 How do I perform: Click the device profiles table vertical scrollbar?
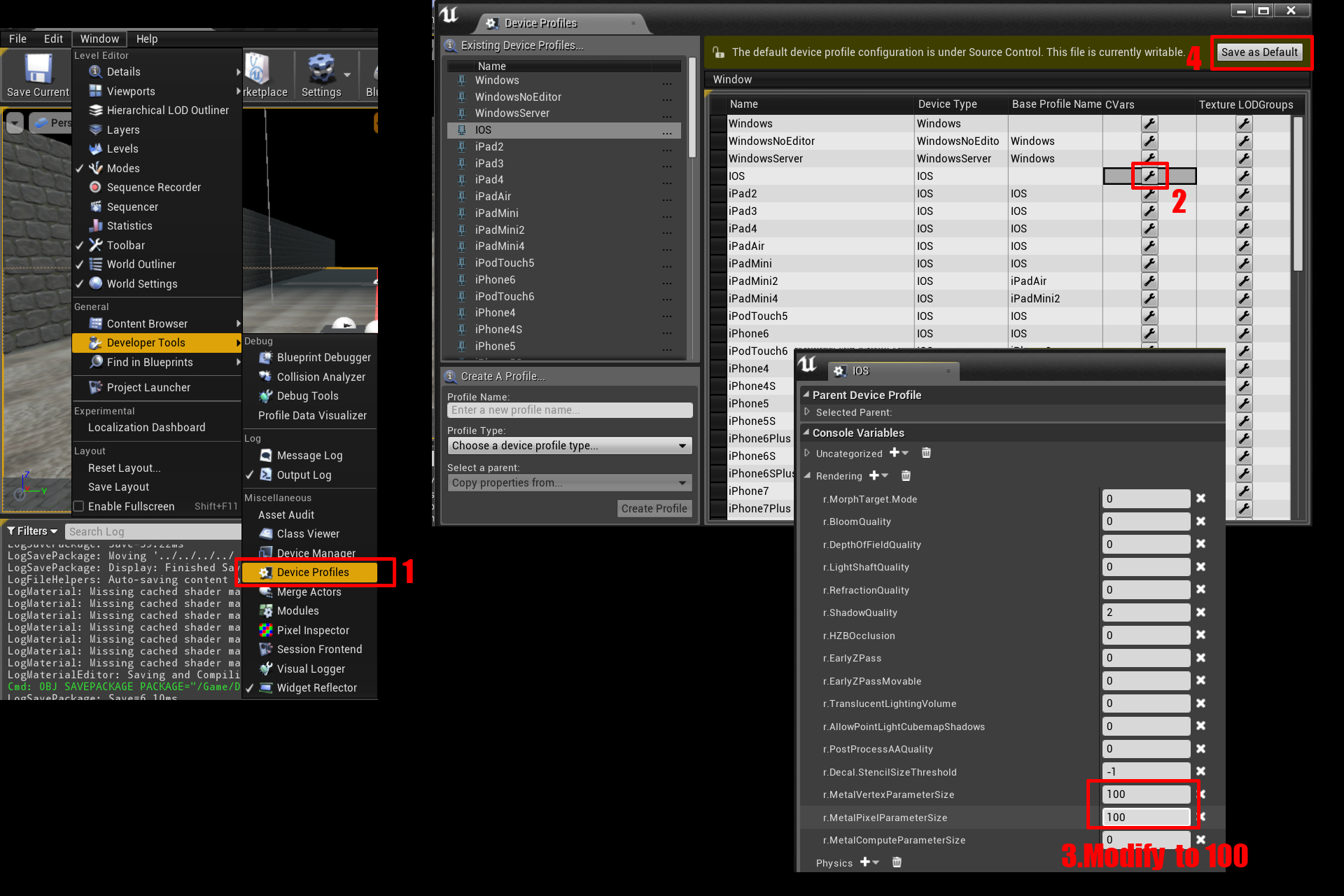pyautogui.click(x=1297, y=195)
